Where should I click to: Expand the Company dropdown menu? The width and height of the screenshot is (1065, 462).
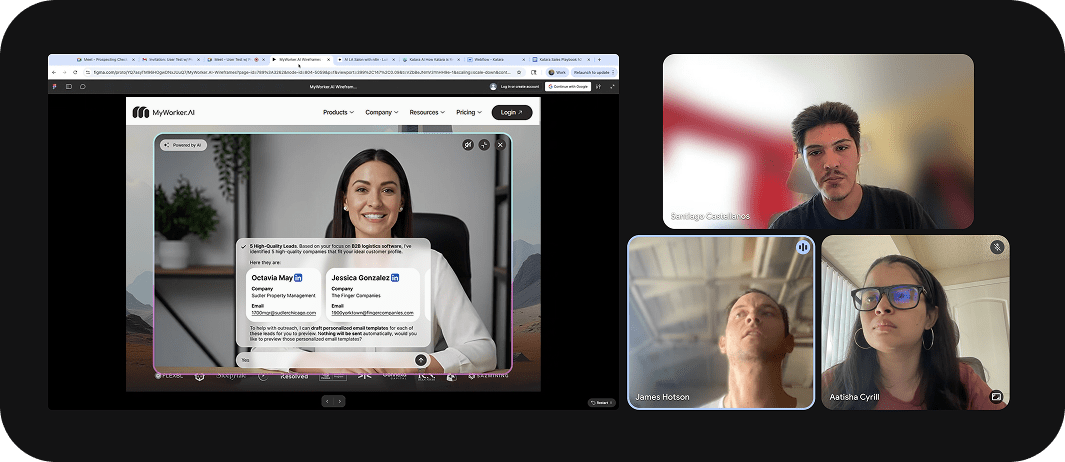point(381,113)
